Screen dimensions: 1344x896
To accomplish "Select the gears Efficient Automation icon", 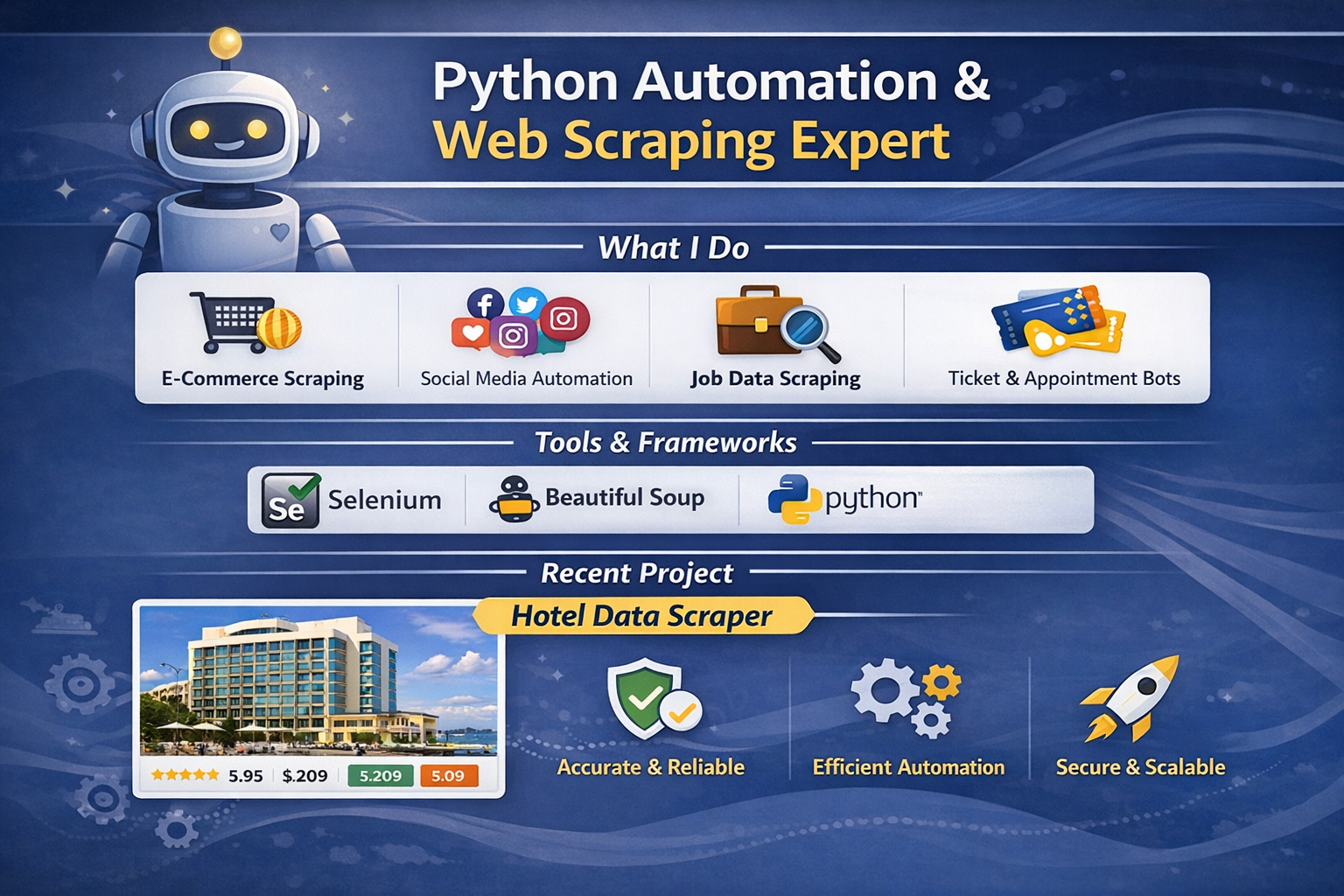I will [x=906, y=698].
